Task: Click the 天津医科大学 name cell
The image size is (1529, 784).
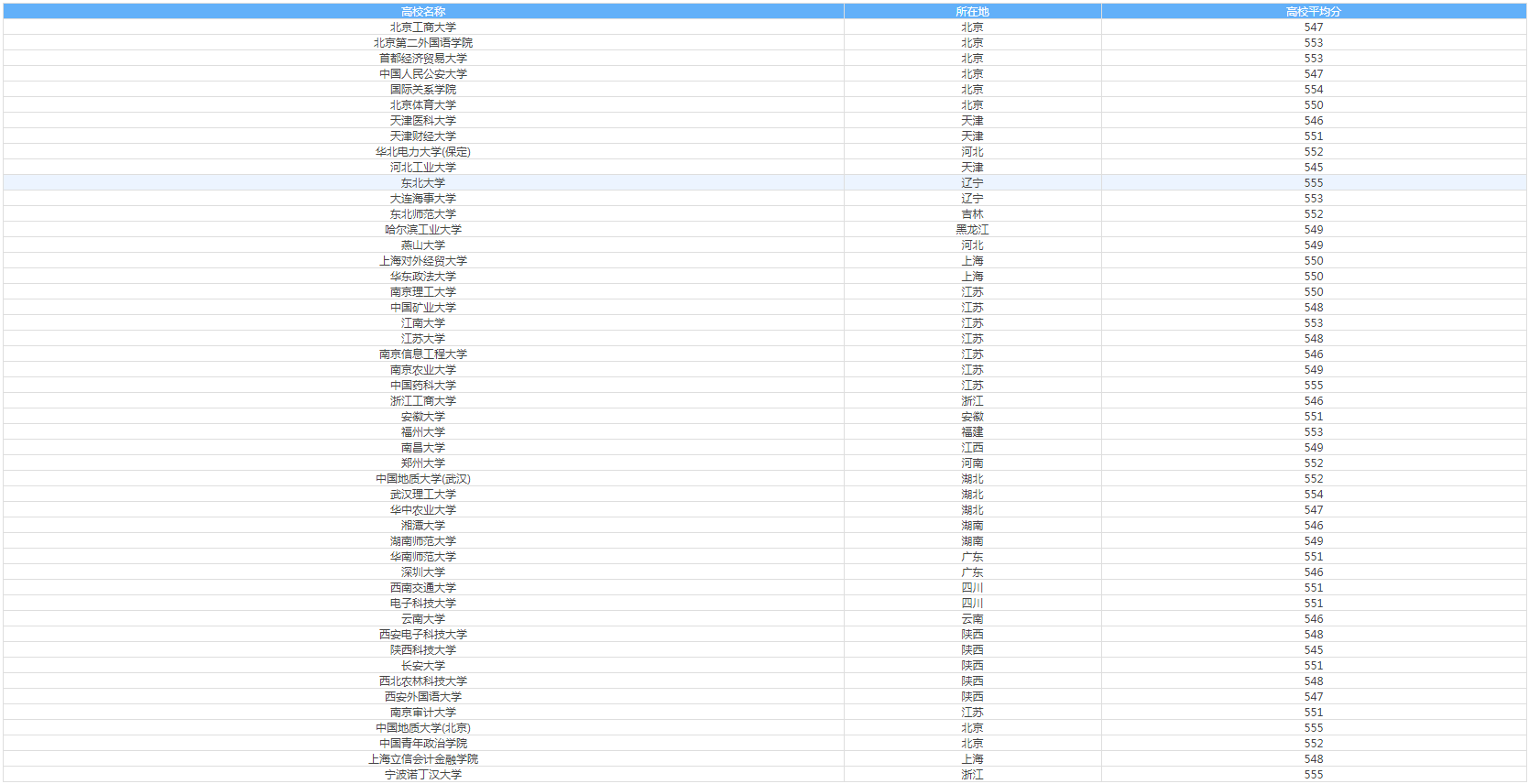Action: [x=423, y=121]
